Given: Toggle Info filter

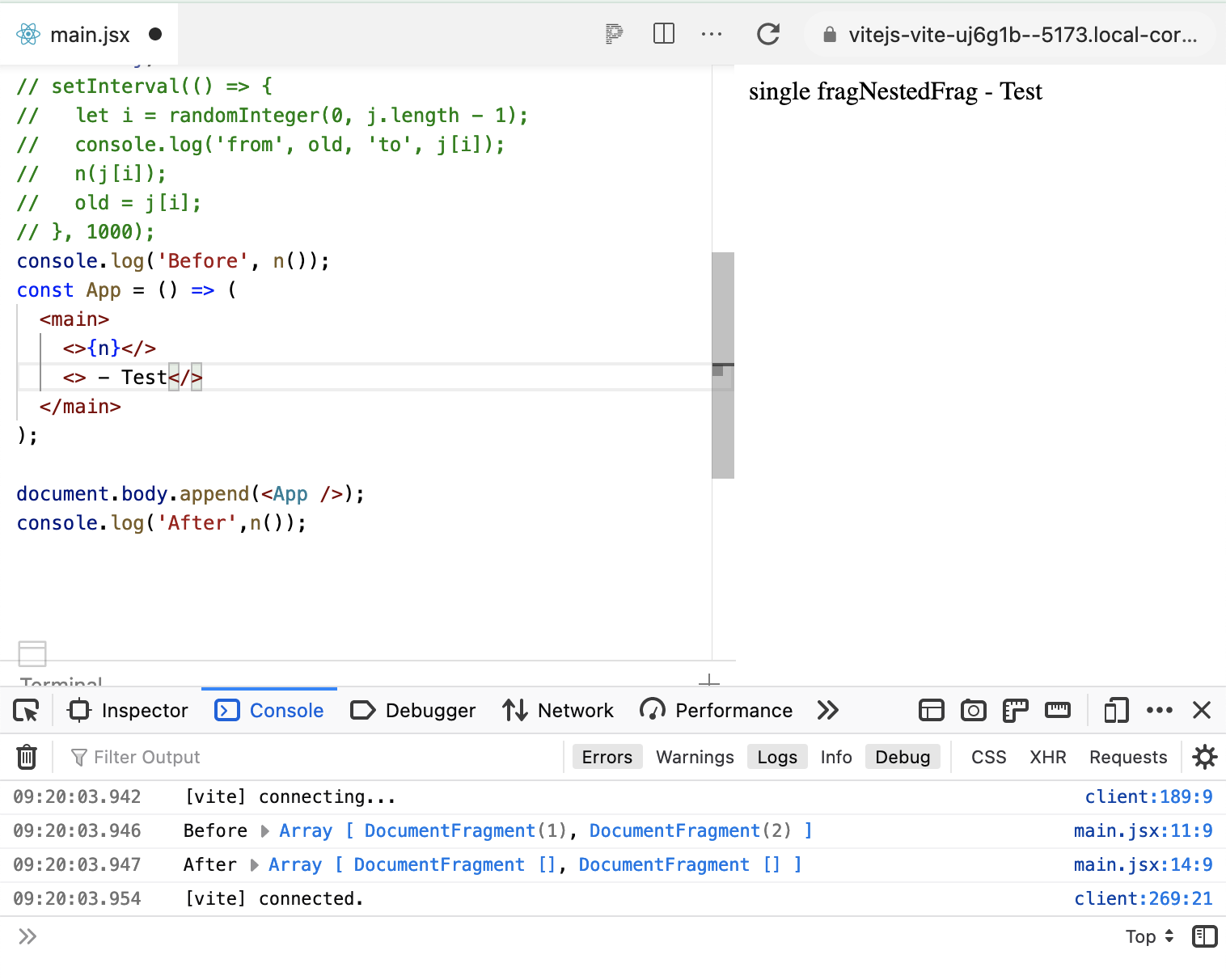Looking at the screenshot, I should 836,757.
